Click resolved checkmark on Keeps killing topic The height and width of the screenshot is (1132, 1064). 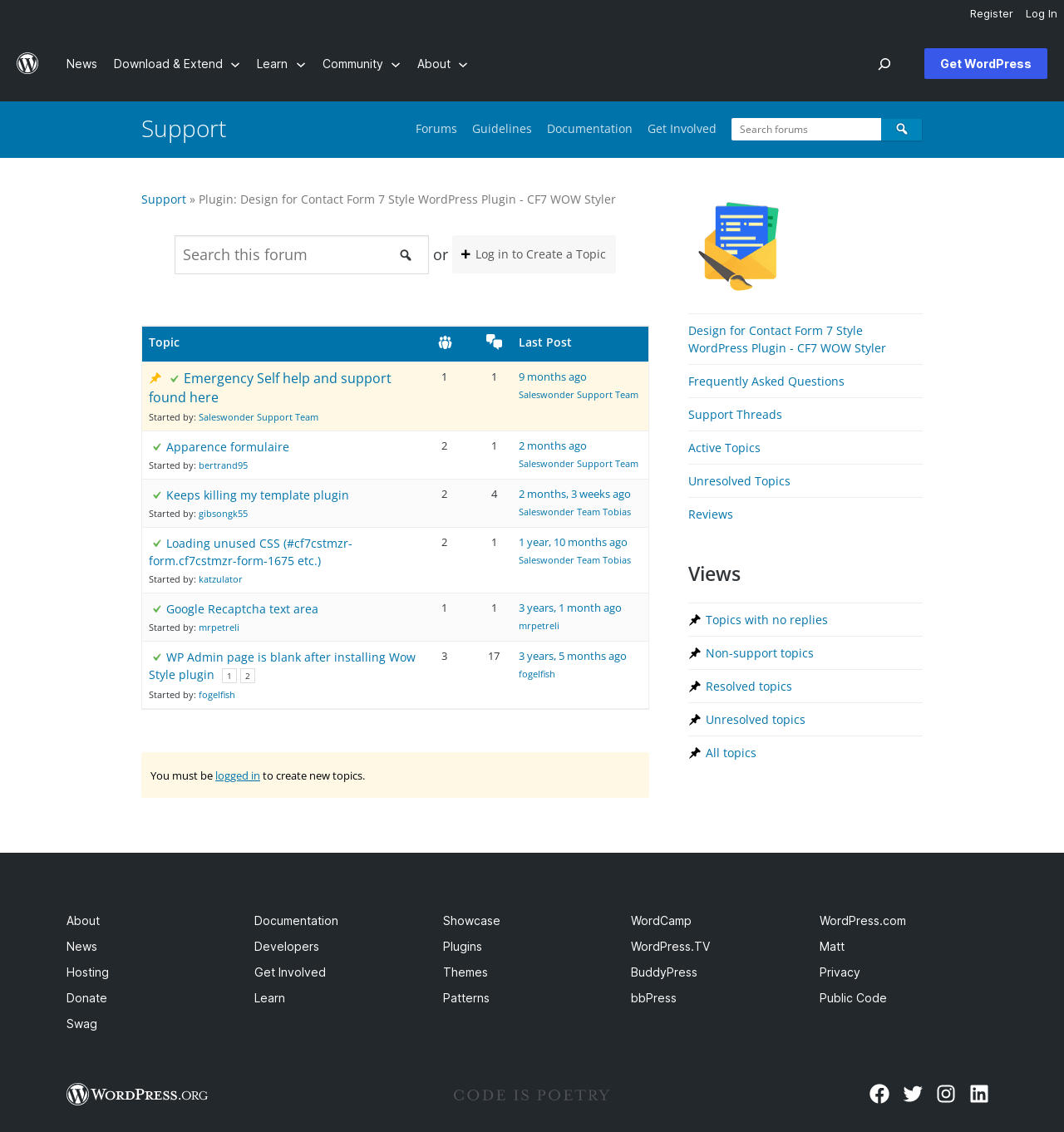point(157,495)
